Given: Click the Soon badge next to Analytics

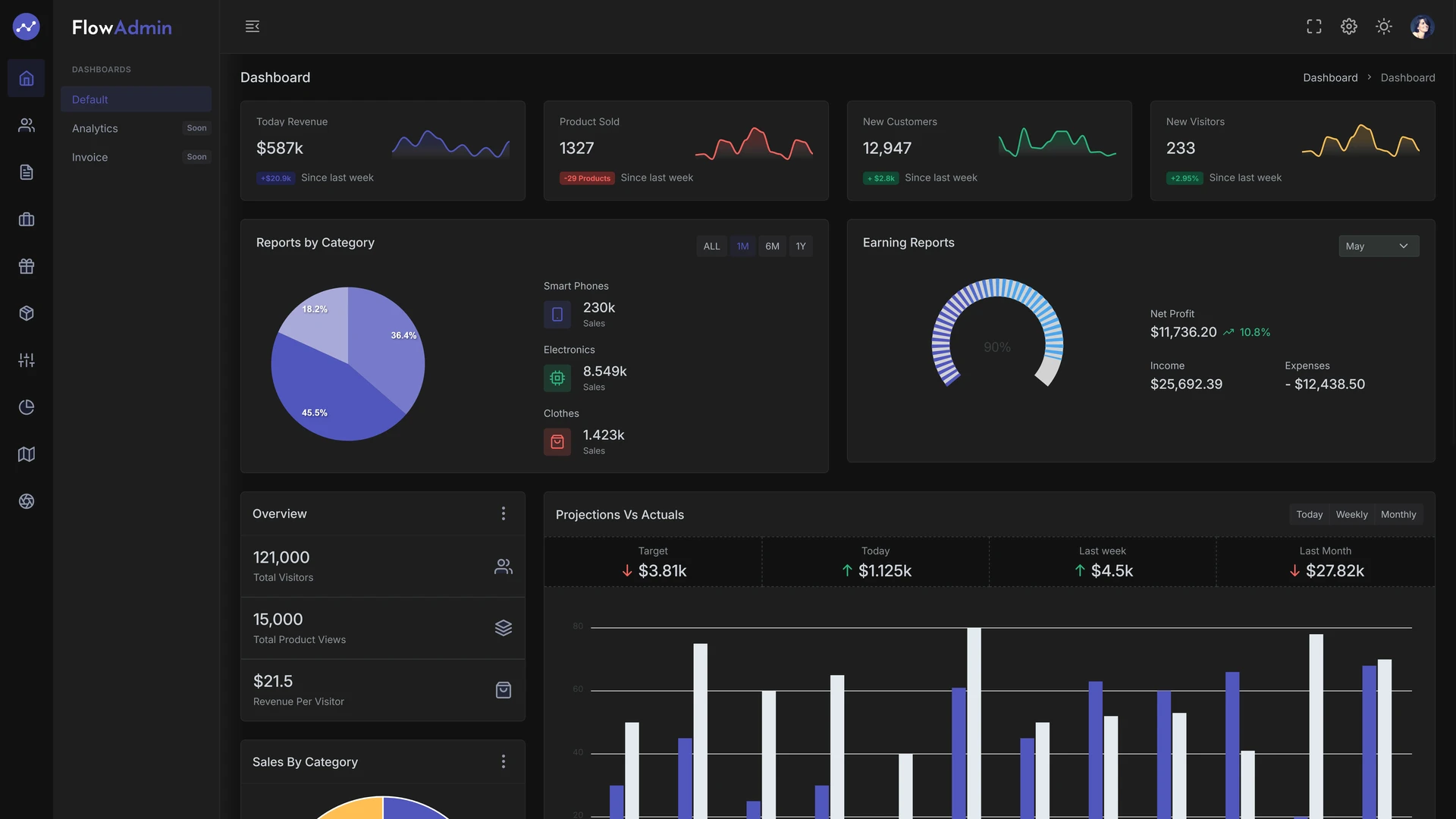Looking at the screenshot, I should point(196,128).
